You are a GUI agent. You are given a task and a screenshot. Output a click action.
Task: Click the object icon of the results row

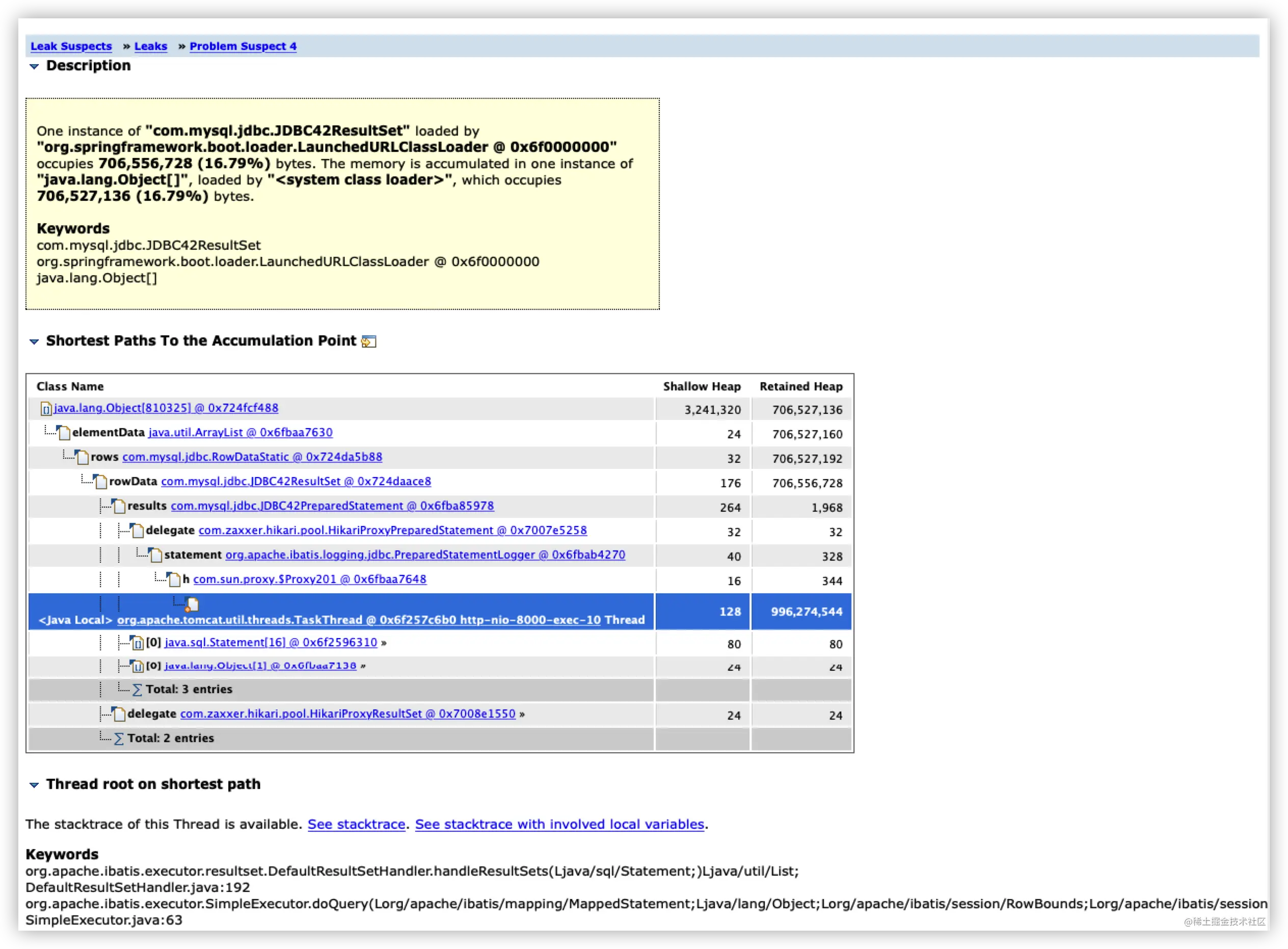[118, 506]
